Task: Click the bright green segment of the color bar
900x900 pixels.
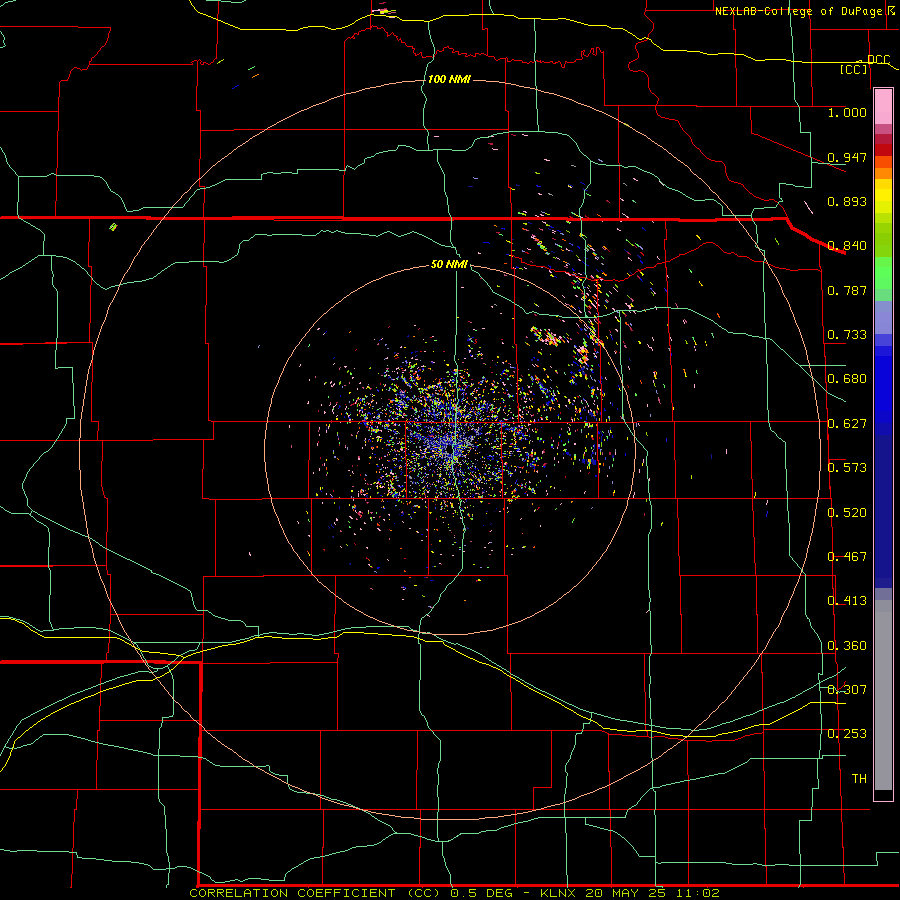Action: pyautogui.click(x=883, y=273)
